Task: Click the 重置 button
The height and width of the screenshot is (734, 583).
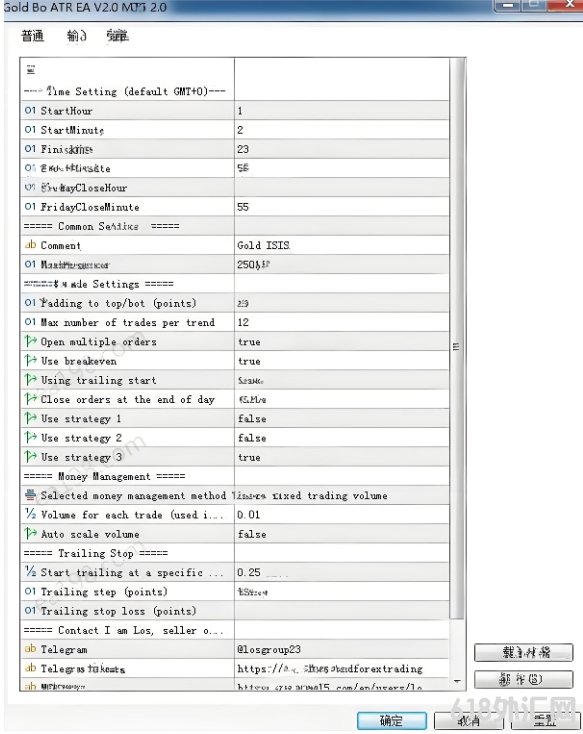Action: [x=545, y=720]
